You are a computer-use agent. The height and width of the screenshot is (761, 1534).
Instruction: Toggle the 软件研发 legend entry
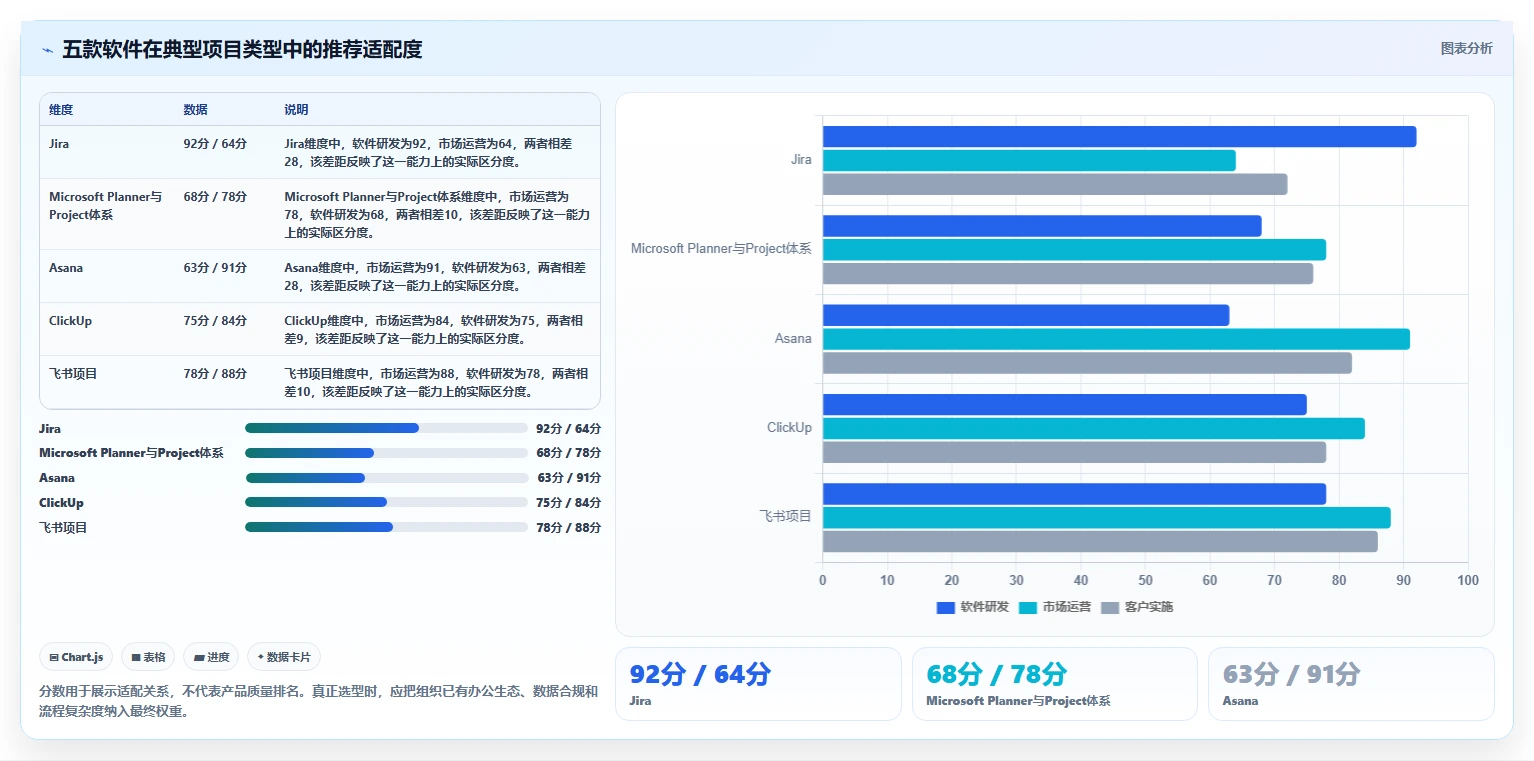[973, 607]
